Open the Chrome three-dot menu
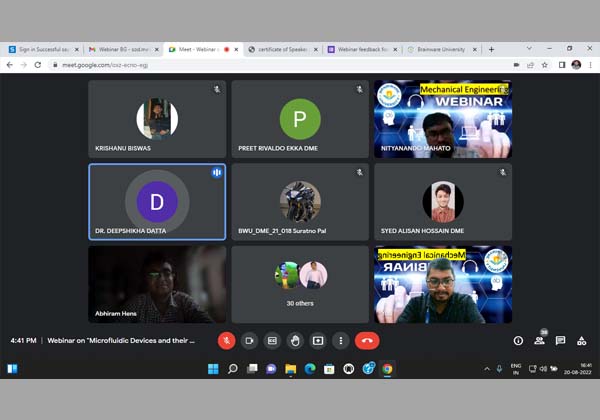This screenshot has height=420, width=600. click(590, 65)
